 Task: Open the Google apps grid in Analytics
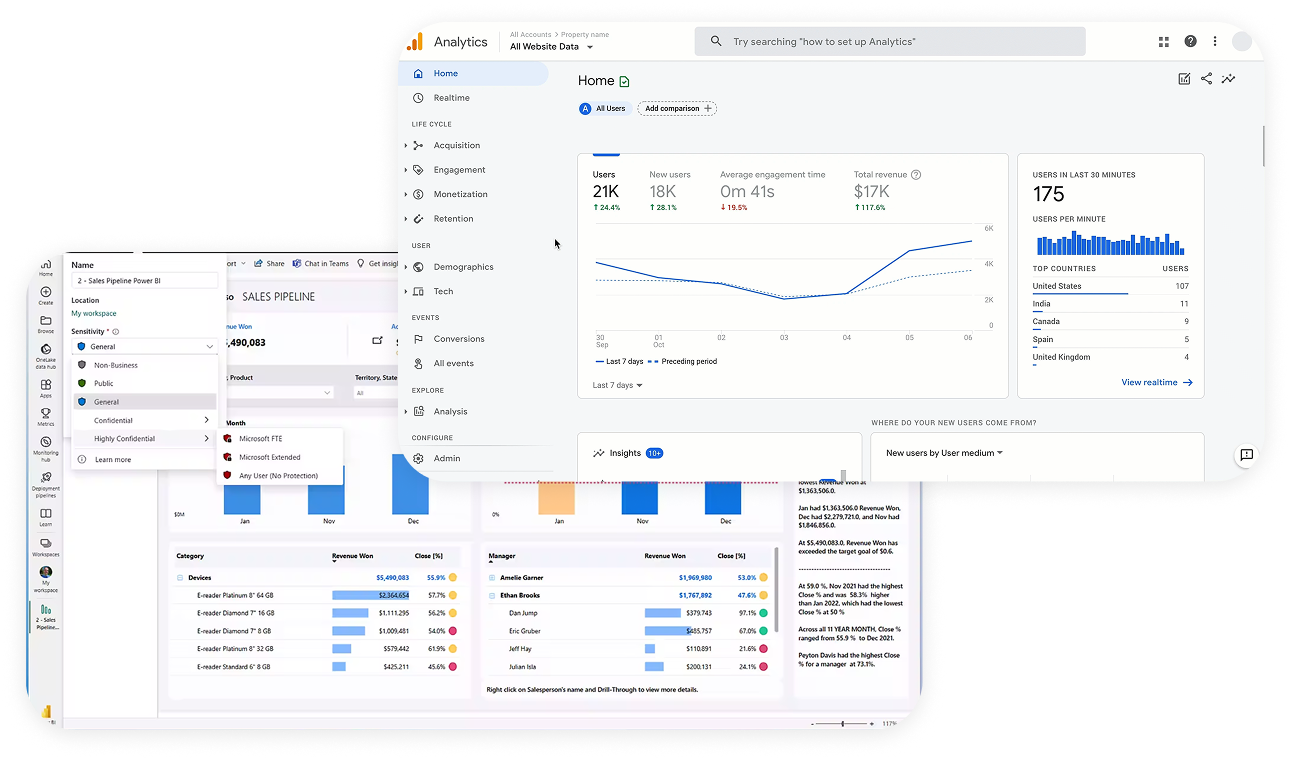[1164, 42]
